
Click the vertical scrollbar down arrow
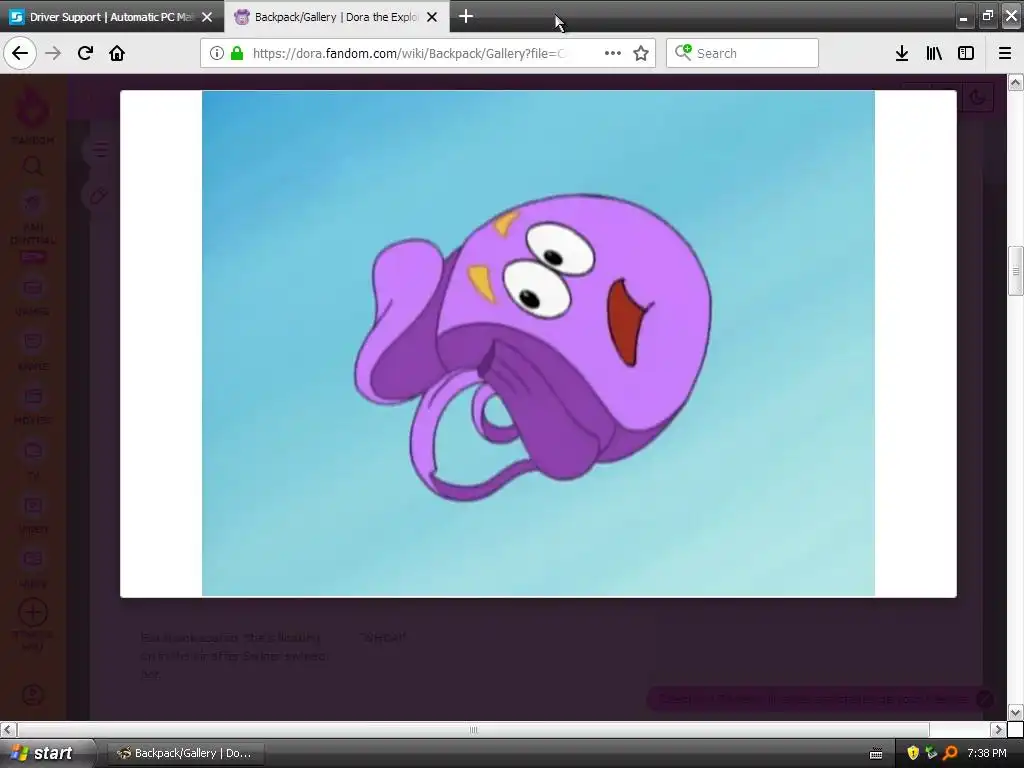(x=1016, y=712)
